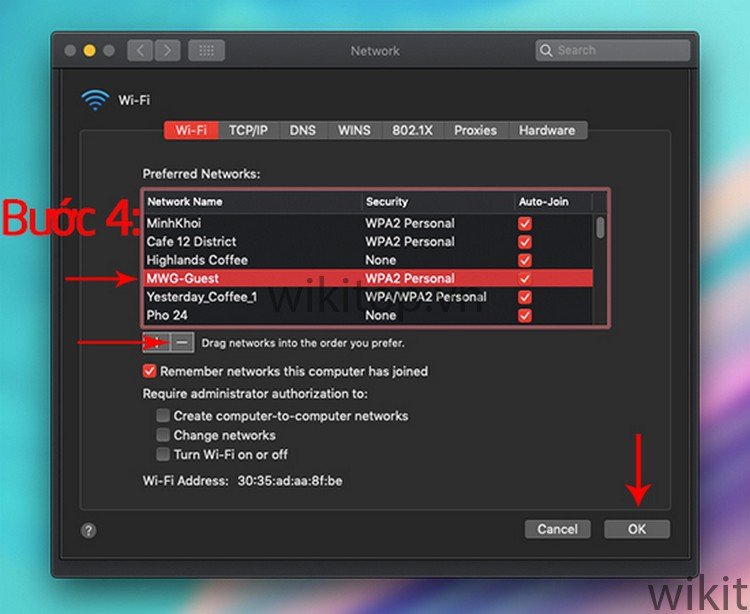Screen dimensions: 750x614
Task: Click the minus button to remove network
Action: (182, 342)
